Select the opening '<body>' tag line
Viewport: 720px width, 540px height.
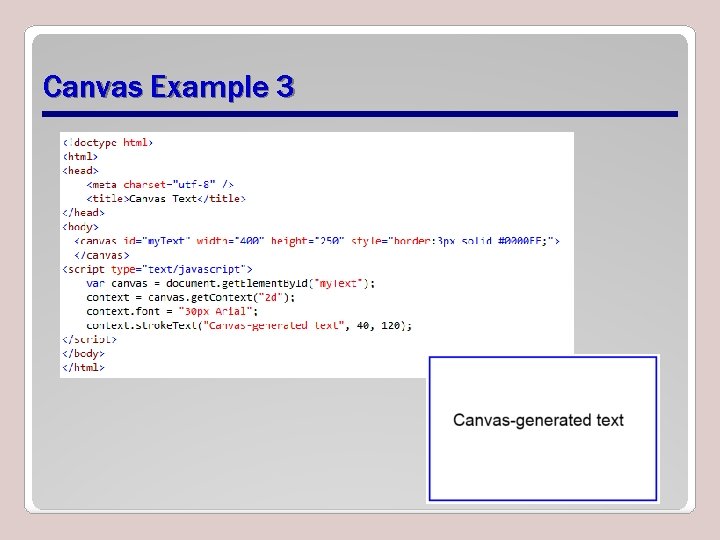pos(81,227)
